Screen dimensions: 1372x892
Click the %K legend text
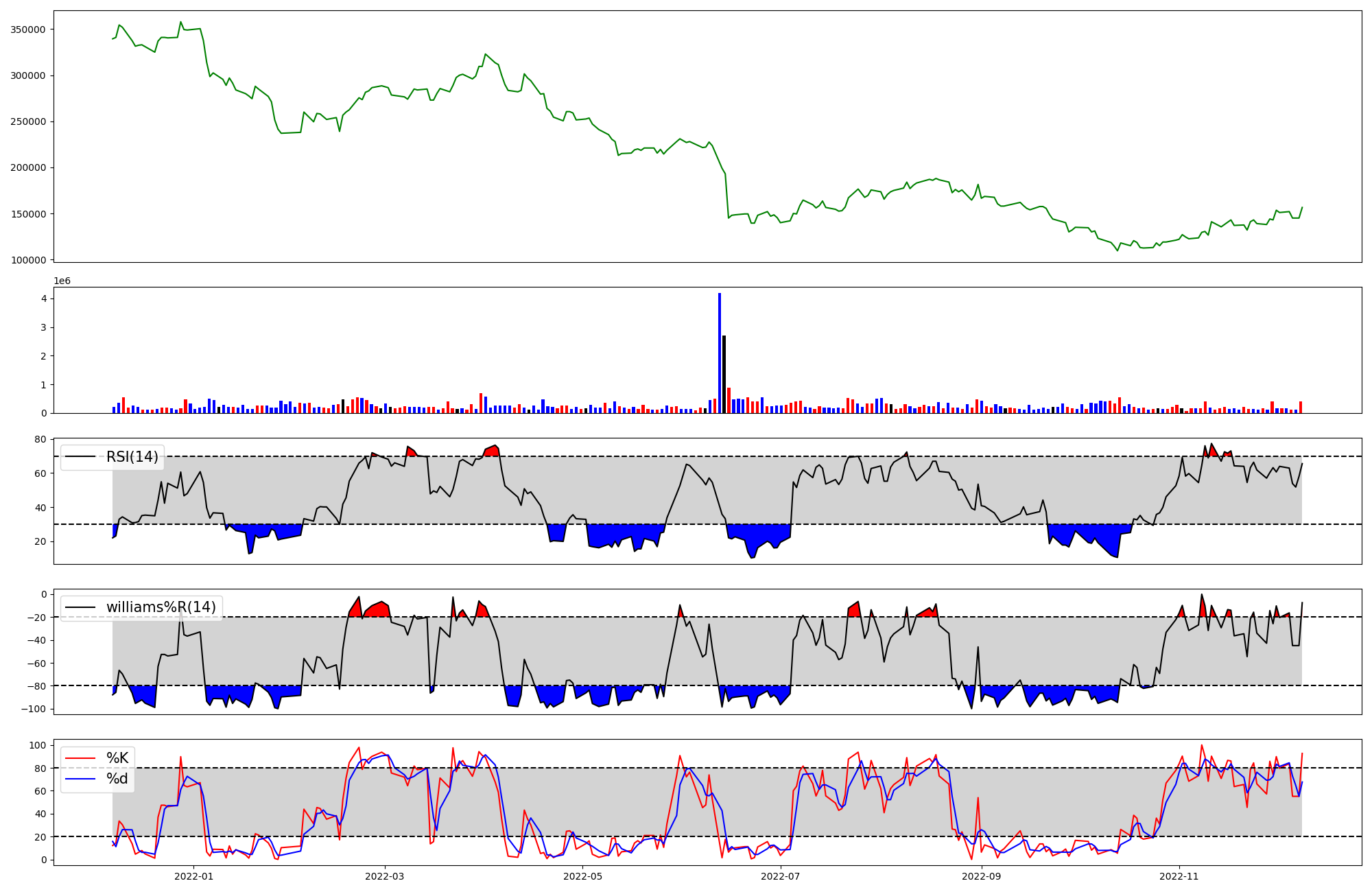click(117, 758)
